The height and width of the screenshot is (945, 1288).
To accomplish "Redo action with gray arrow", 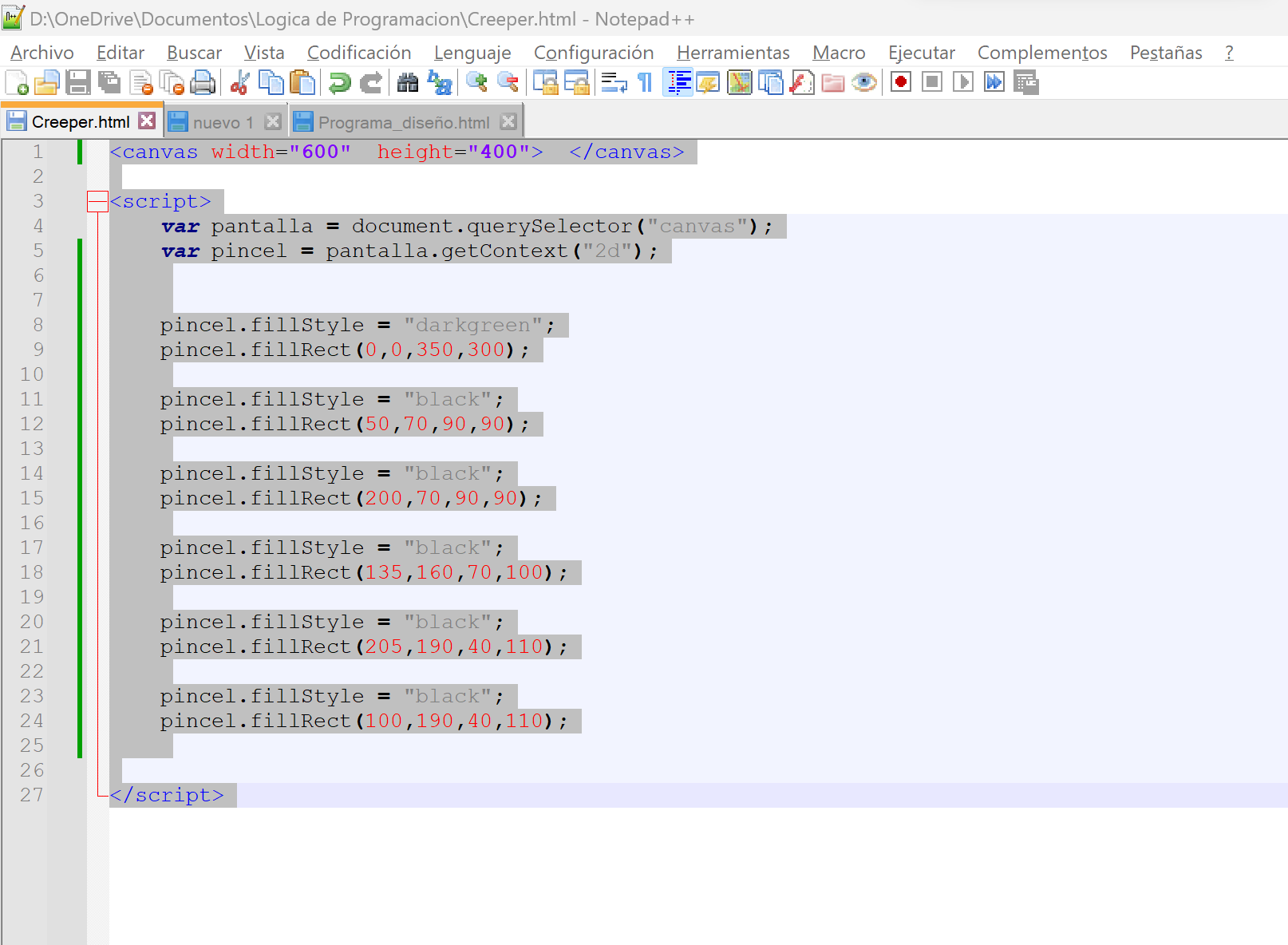I will pyautogui.click(x=370, y=82).
